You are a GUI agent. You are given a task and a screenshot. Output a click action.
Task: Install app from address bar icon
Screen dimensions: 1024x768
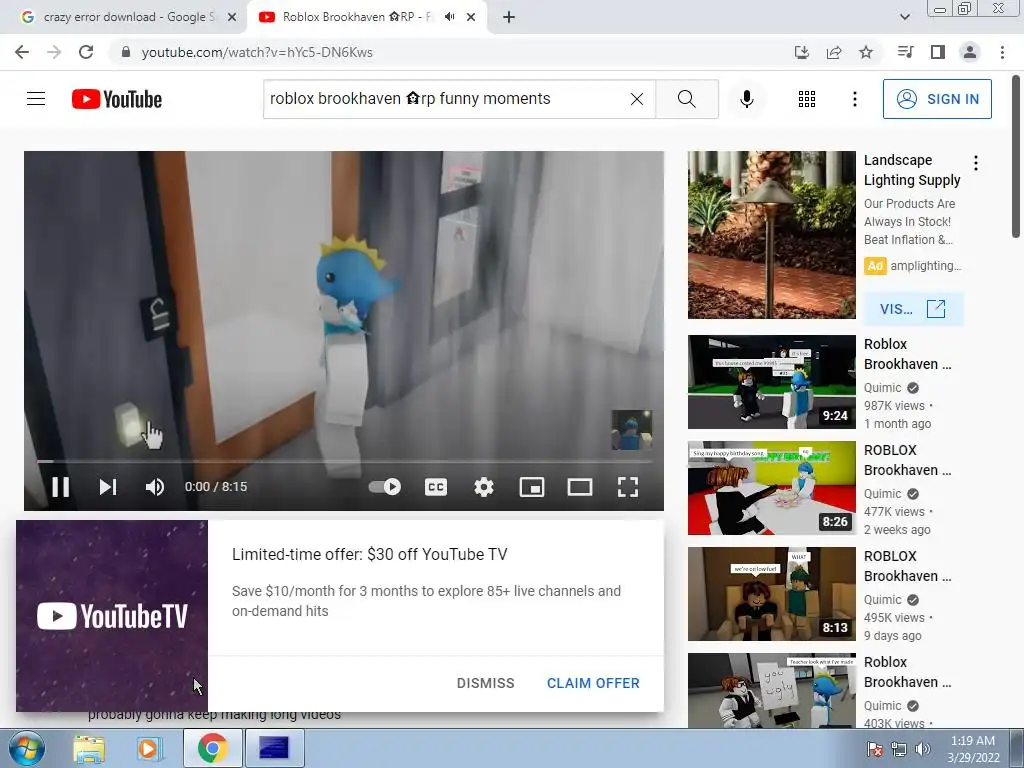coord(801,52)
